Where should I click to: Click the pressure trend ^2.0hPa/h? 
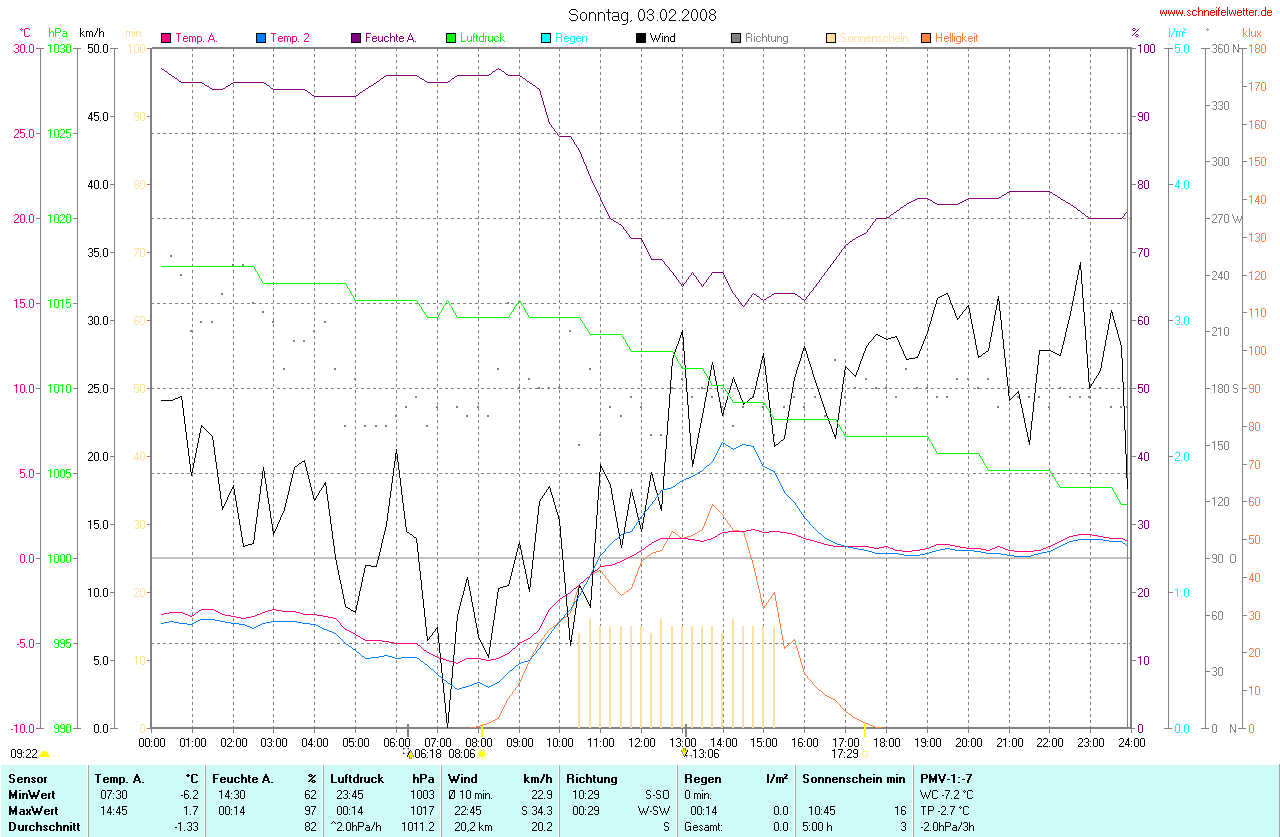tap(356, 827)
